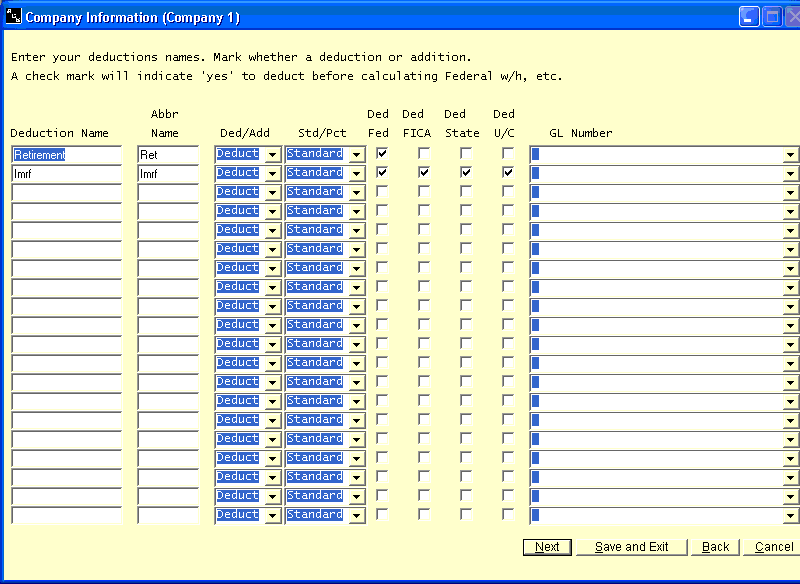The width and height of the screenshot is (800, 584).
Task: Go Back to the previous screen
Action: 715,547
